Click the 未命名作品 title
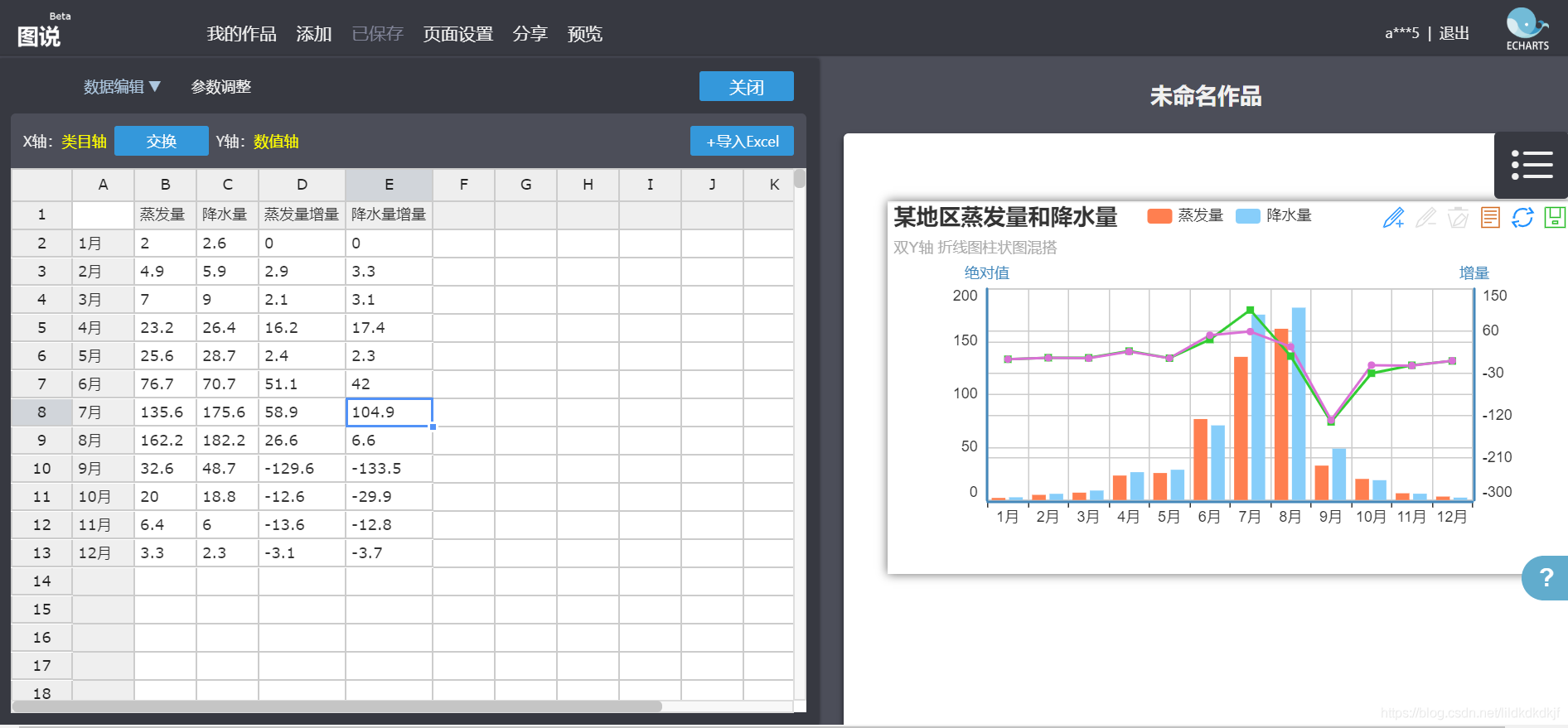Image resolution: width=1568 pixels, height=728 pixels. pos(1206,96)
